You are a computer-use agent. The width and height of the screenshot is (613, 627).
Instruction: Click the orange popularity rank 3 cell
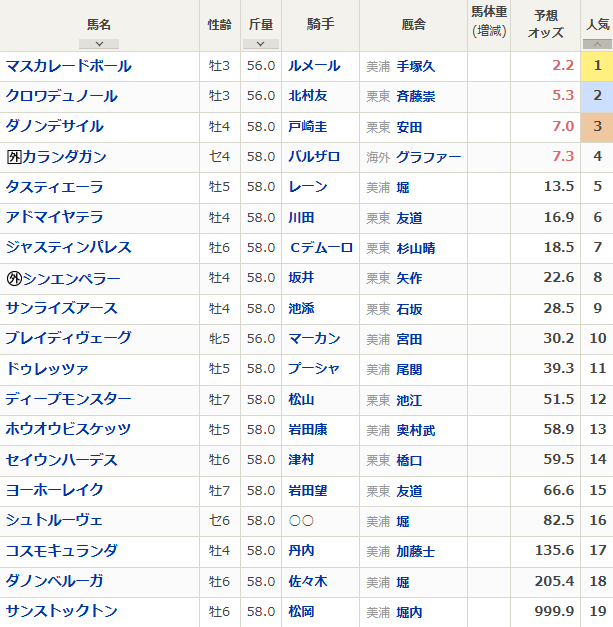596,127
